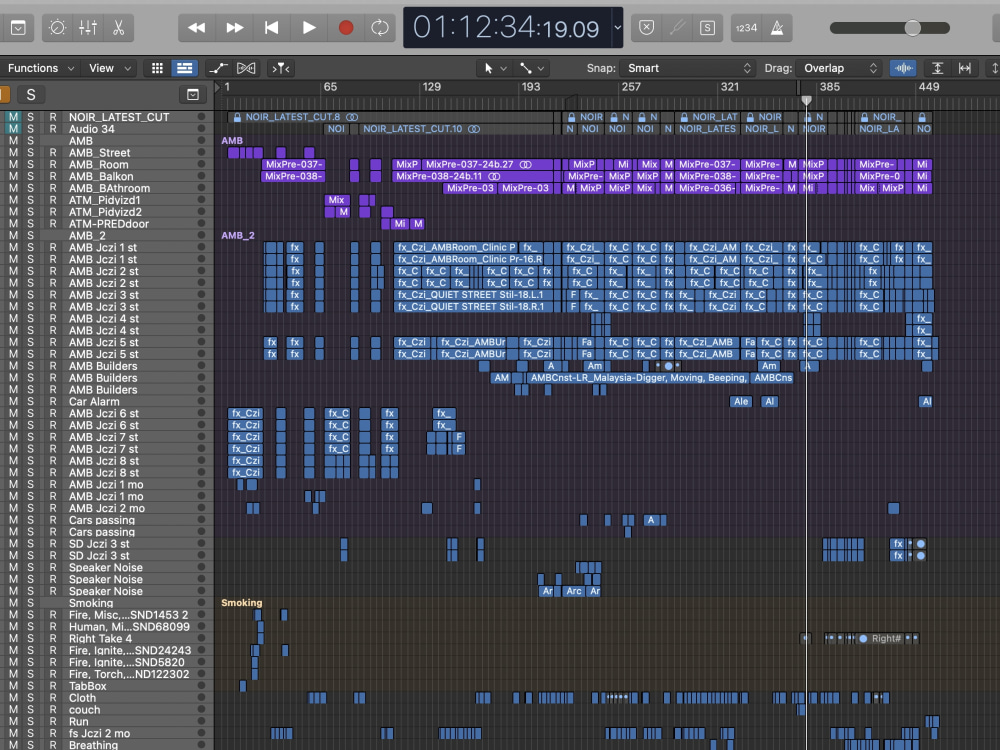This screenshot has width=1000, height=750.
Task: Select the ATM-PREDdoor track
Action: tap(108, 224)
